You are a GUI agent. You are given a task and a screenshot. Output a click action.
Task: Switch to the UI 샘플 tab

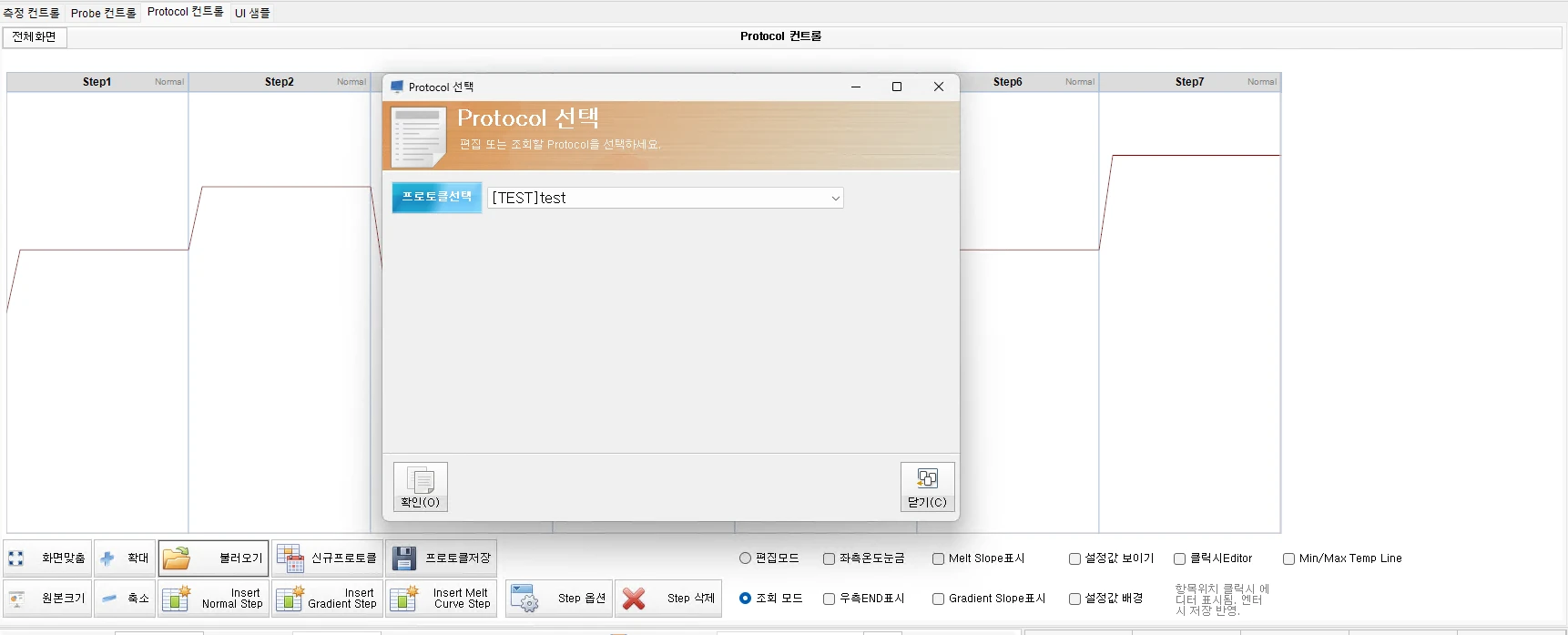coord(252,13)
